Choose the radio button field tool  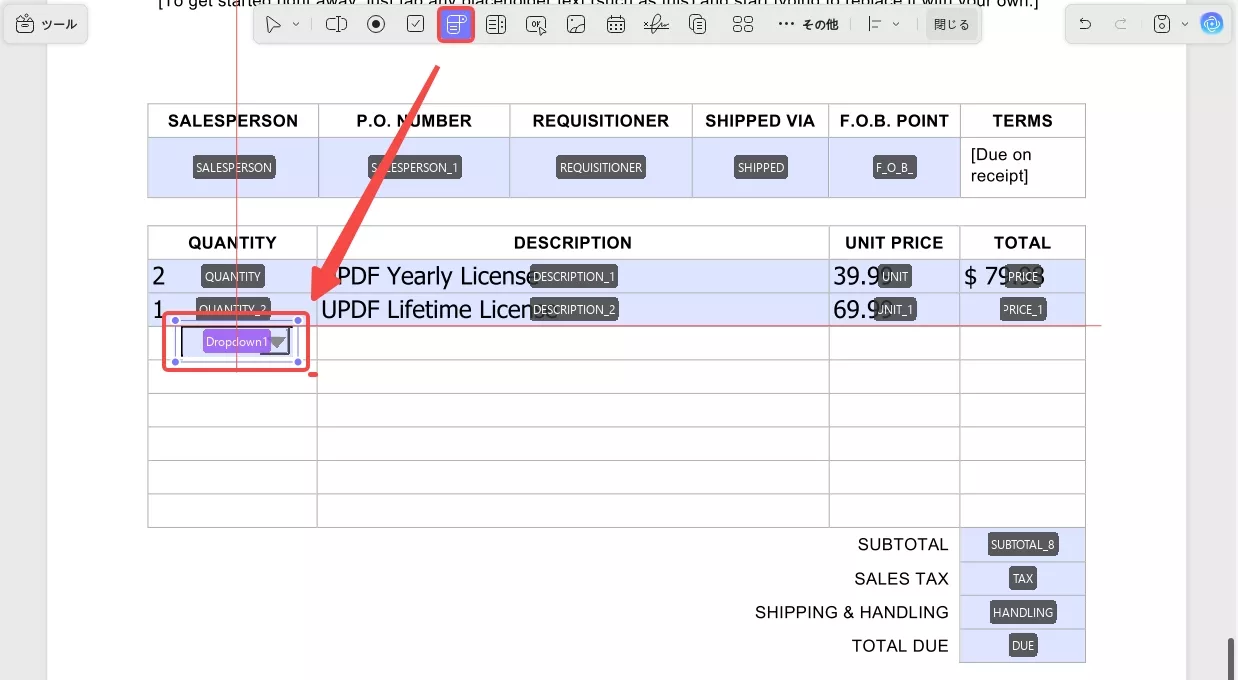click(376, 24)
